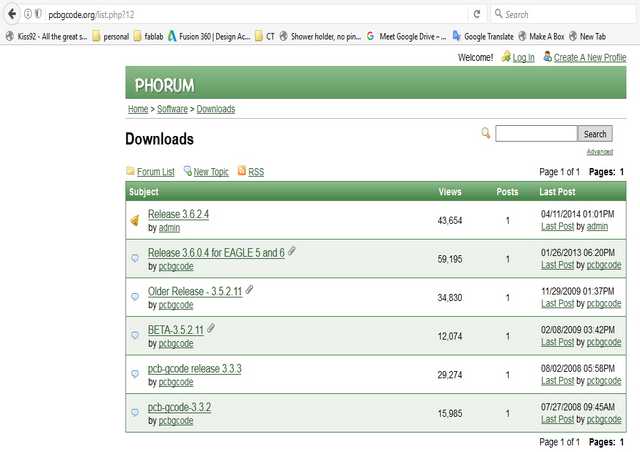Click the forum Search button

click(x=595, y=134)
